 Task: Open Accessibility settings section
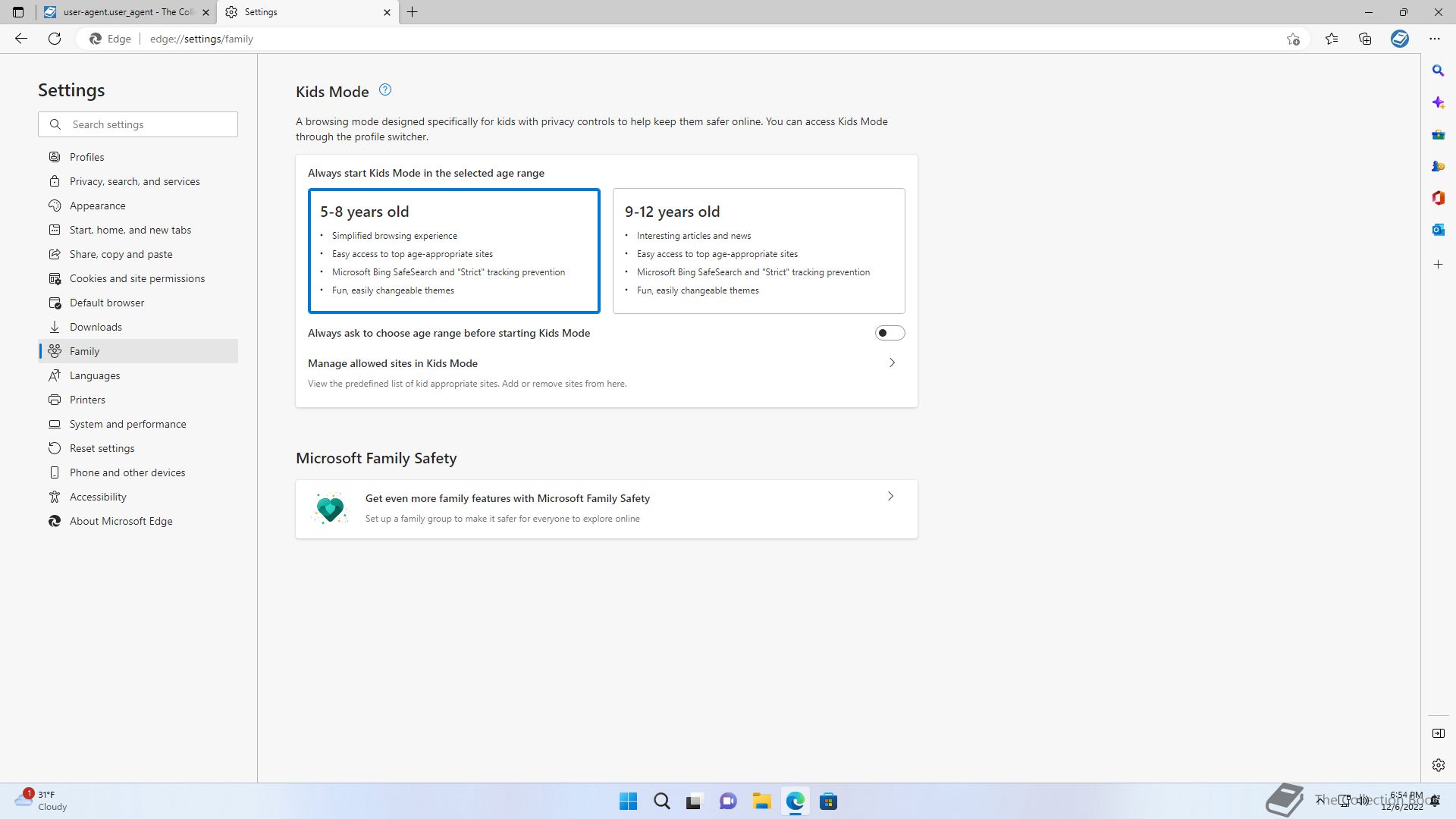[138, 497]
